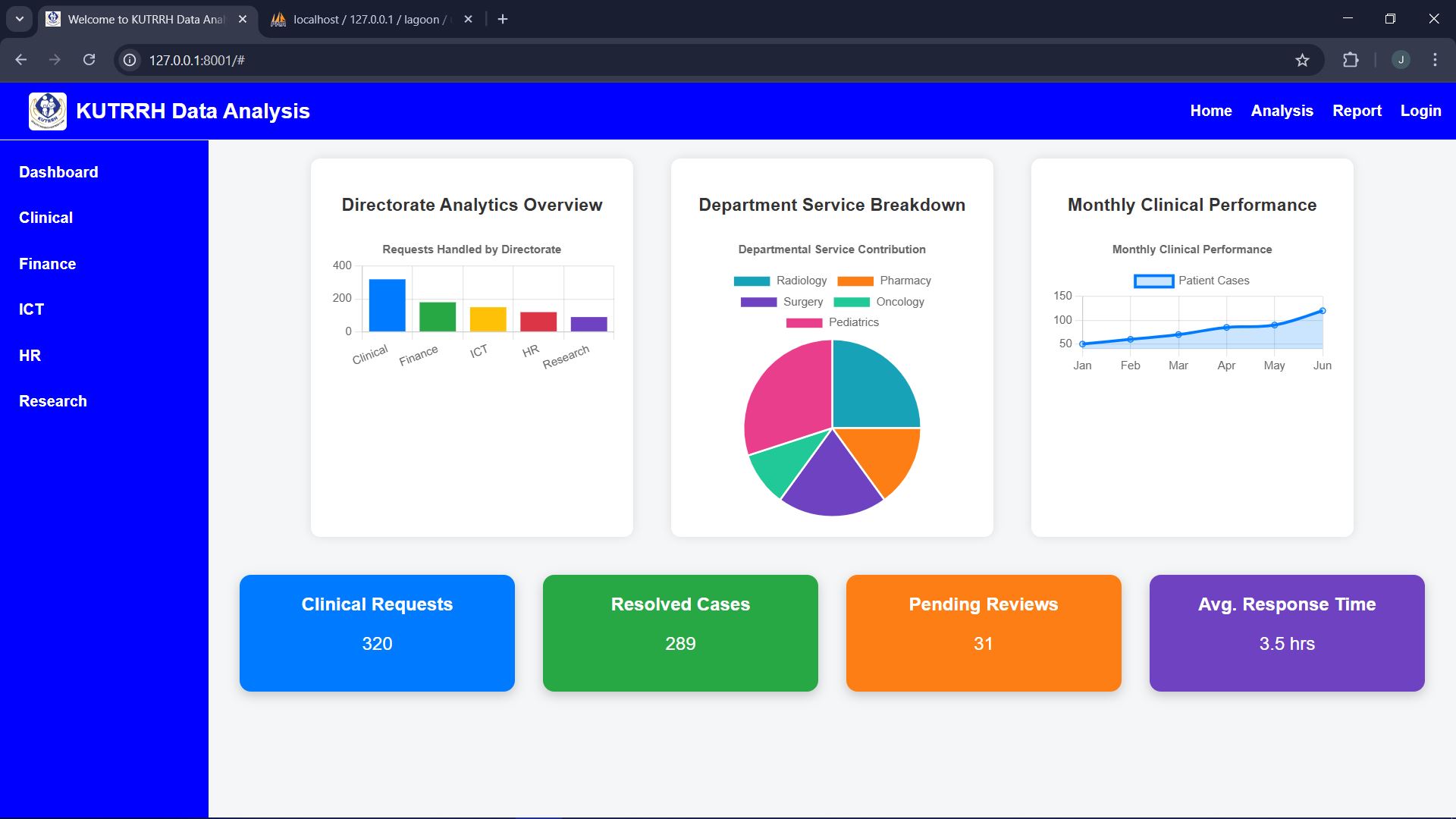Select Finance in the sidebar
Viewport: 1456px width, 819px height.
[x=47, y=264]
